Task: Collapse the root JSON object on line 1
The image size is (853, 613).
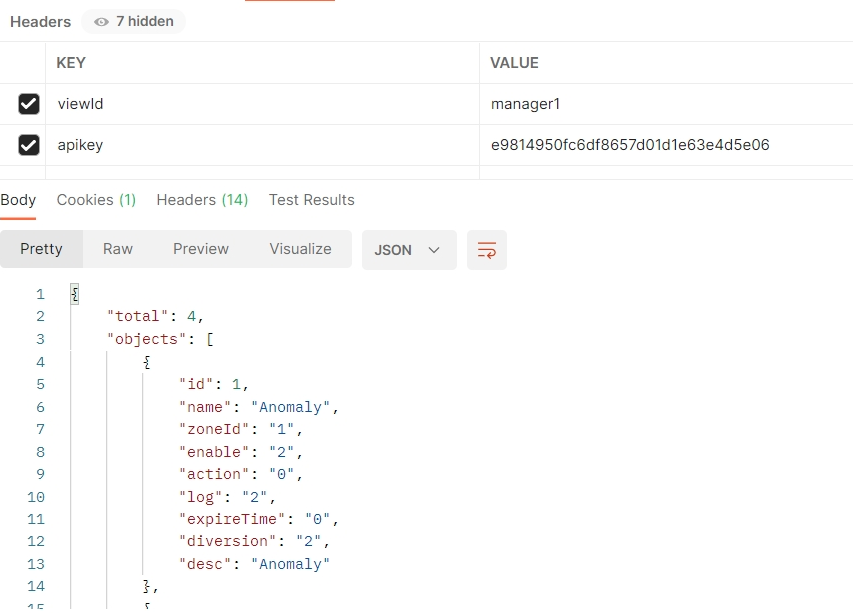Action: click(75, 293)
